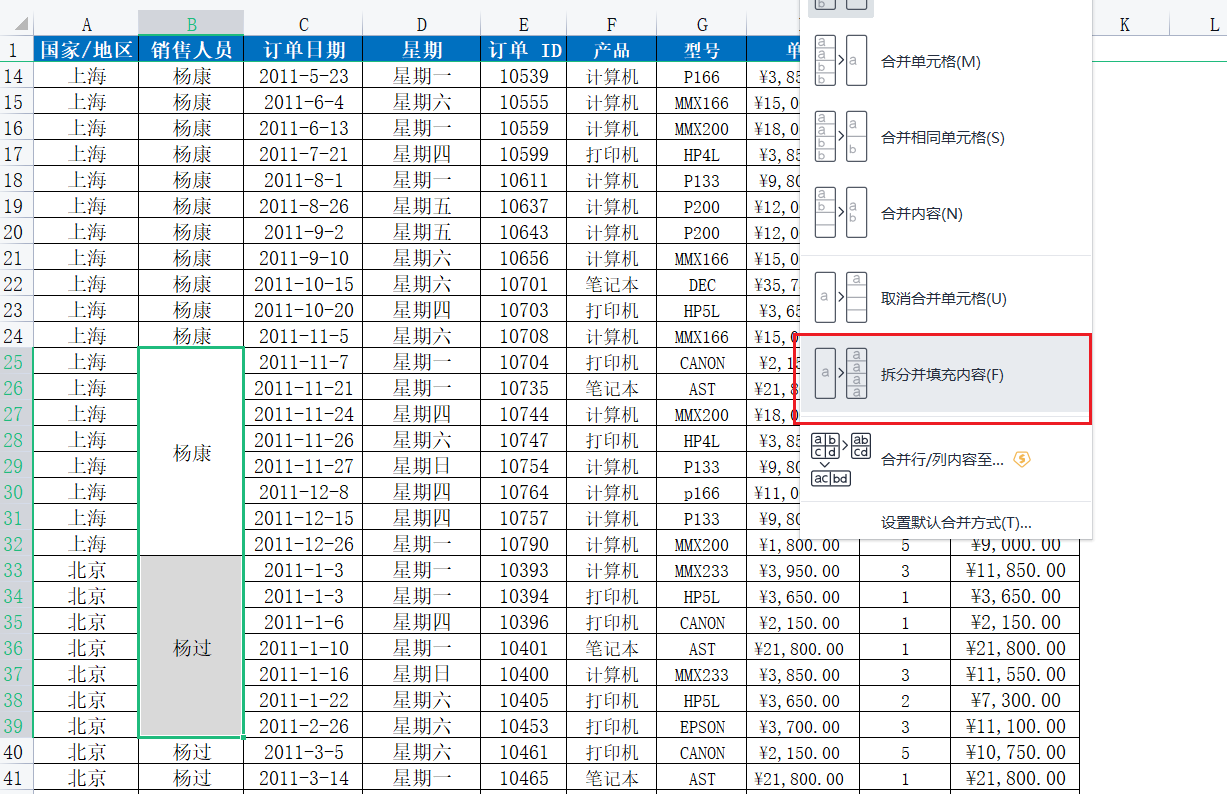The width and height of the screenshot is (1227, 794).
Task: Click the 2011-12-26 date cell
Action: (303, 544)
